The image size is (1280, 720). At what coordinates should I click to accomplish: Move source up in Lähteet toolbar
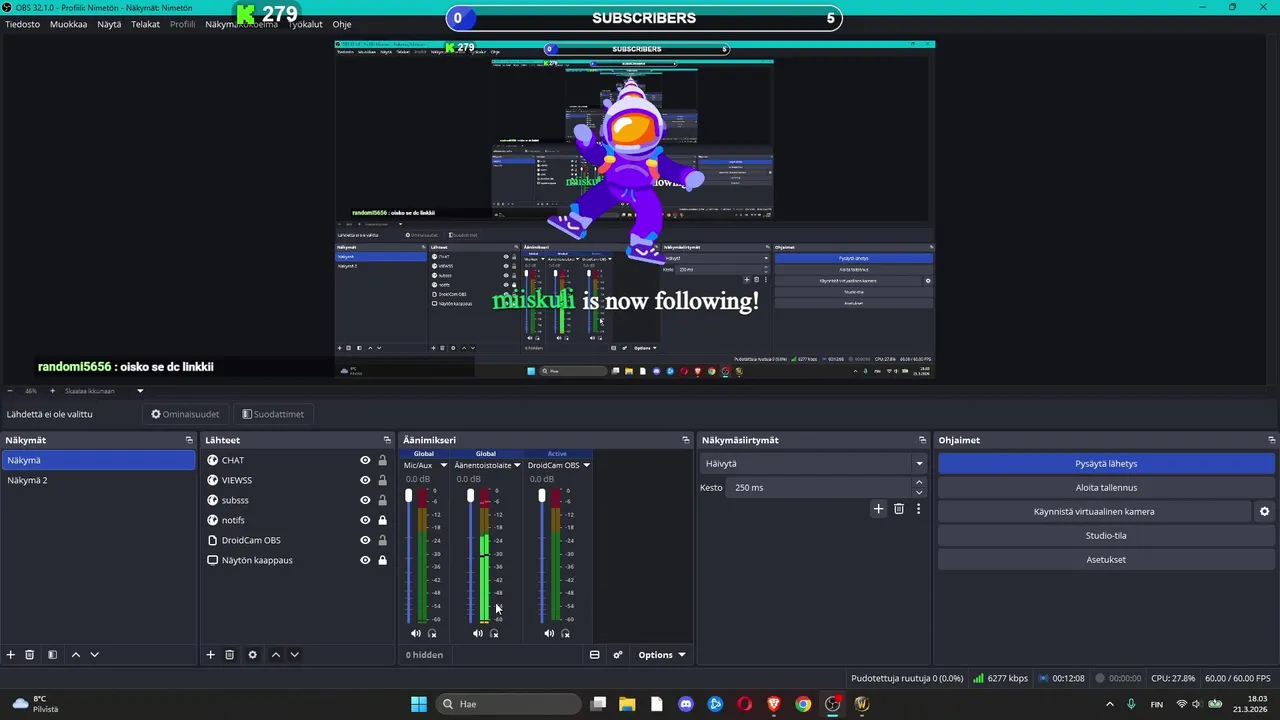[275, 655]
